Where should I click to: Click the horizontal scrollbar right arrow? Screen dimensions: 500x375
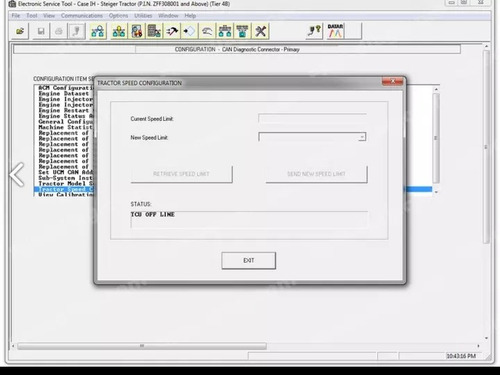(478, 346)
